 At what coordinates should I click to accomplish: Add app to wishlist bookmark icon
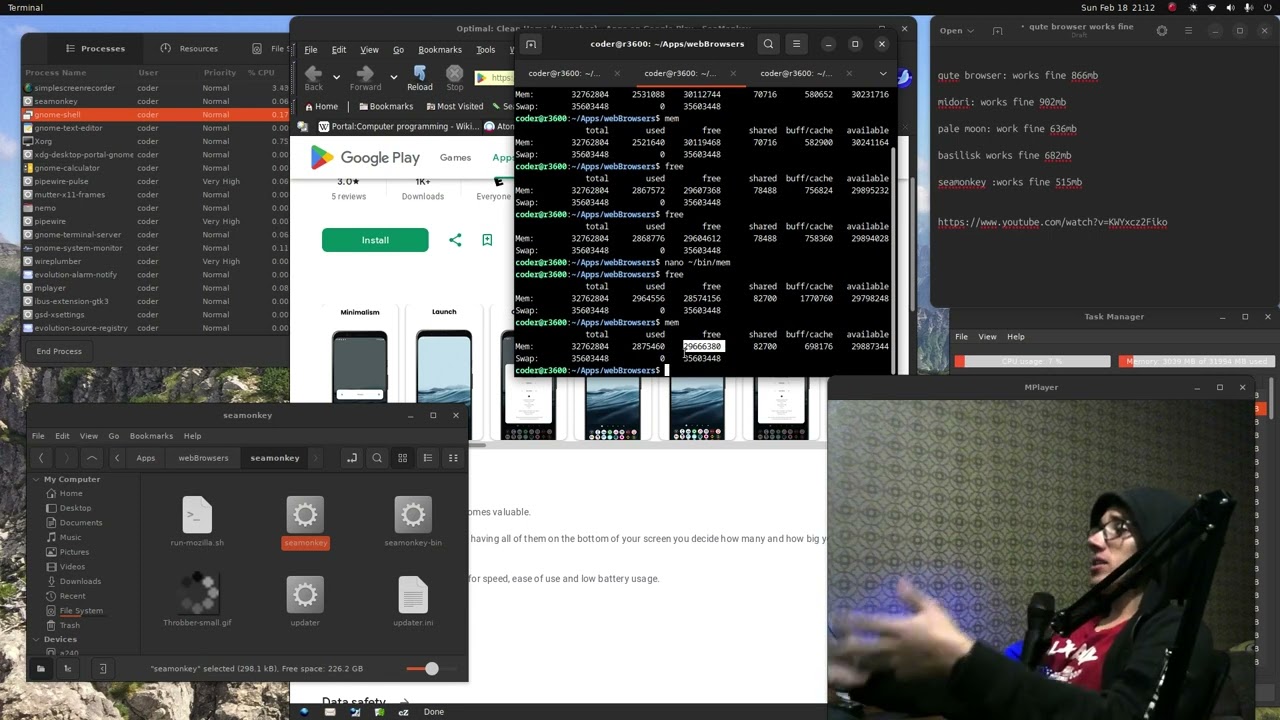coord(487,240)
